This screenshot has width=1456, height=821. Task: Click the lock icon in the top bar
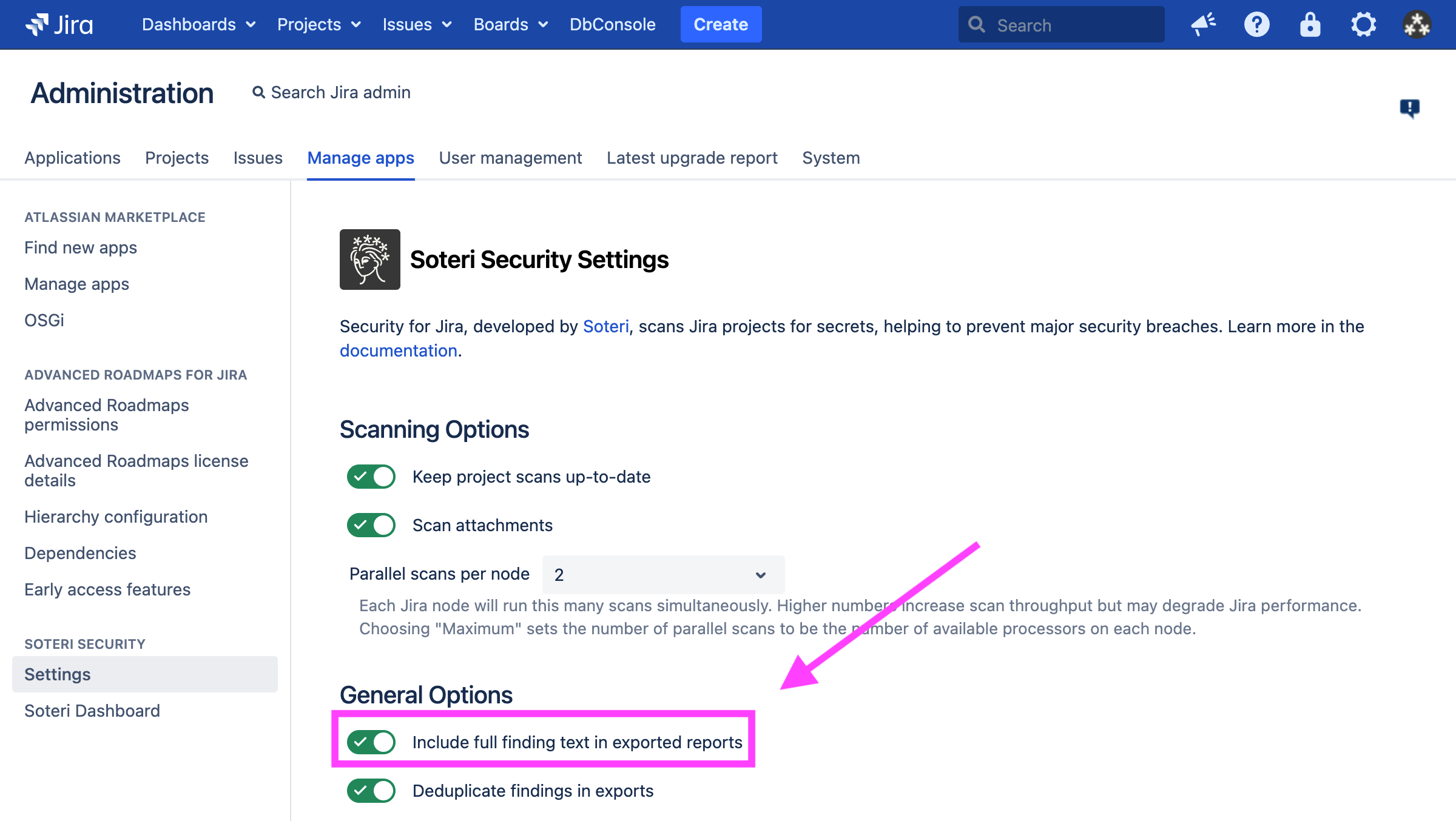click(1310, 24)
